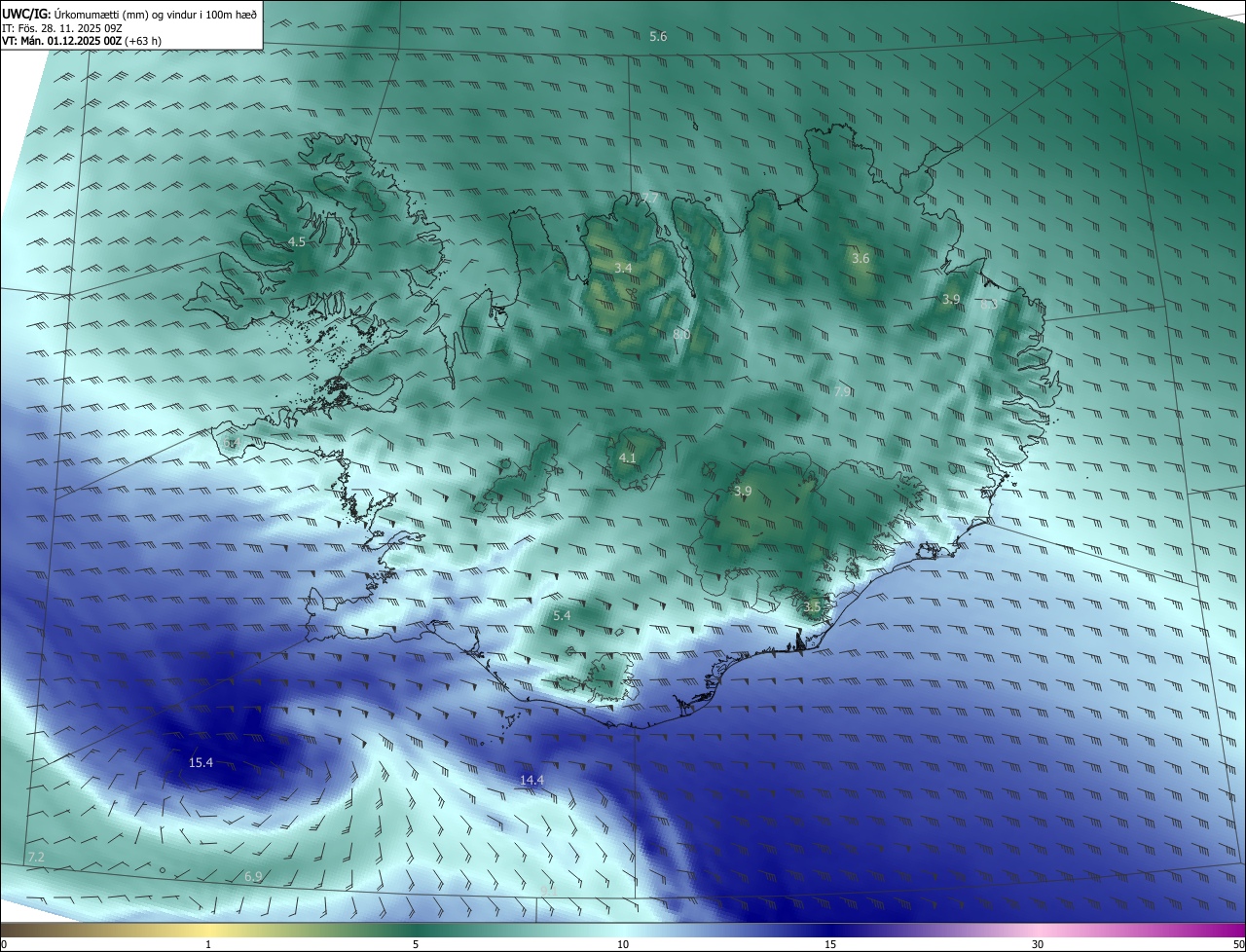Click the 5 mm tick on the color scale
1246x952 pixels.
pyautogui.click(x=416, y=944)
